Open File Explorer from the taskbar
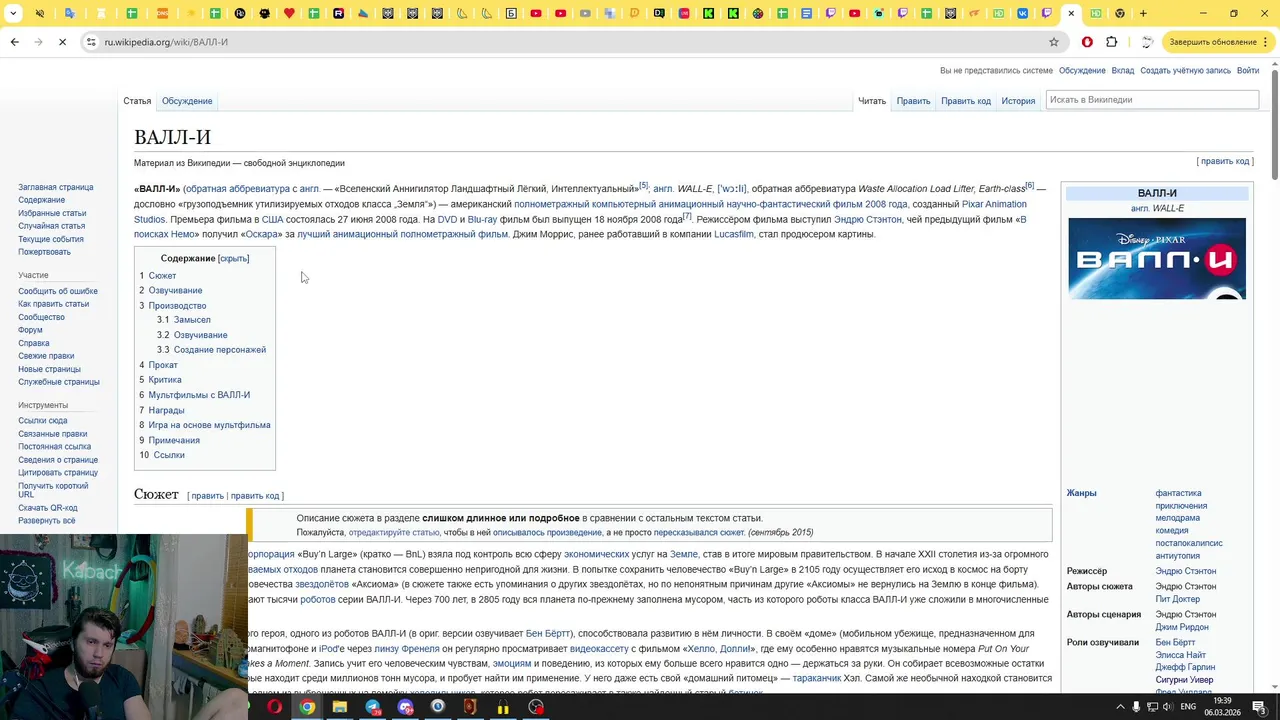 pyautogui.click(x=340, y=707)
